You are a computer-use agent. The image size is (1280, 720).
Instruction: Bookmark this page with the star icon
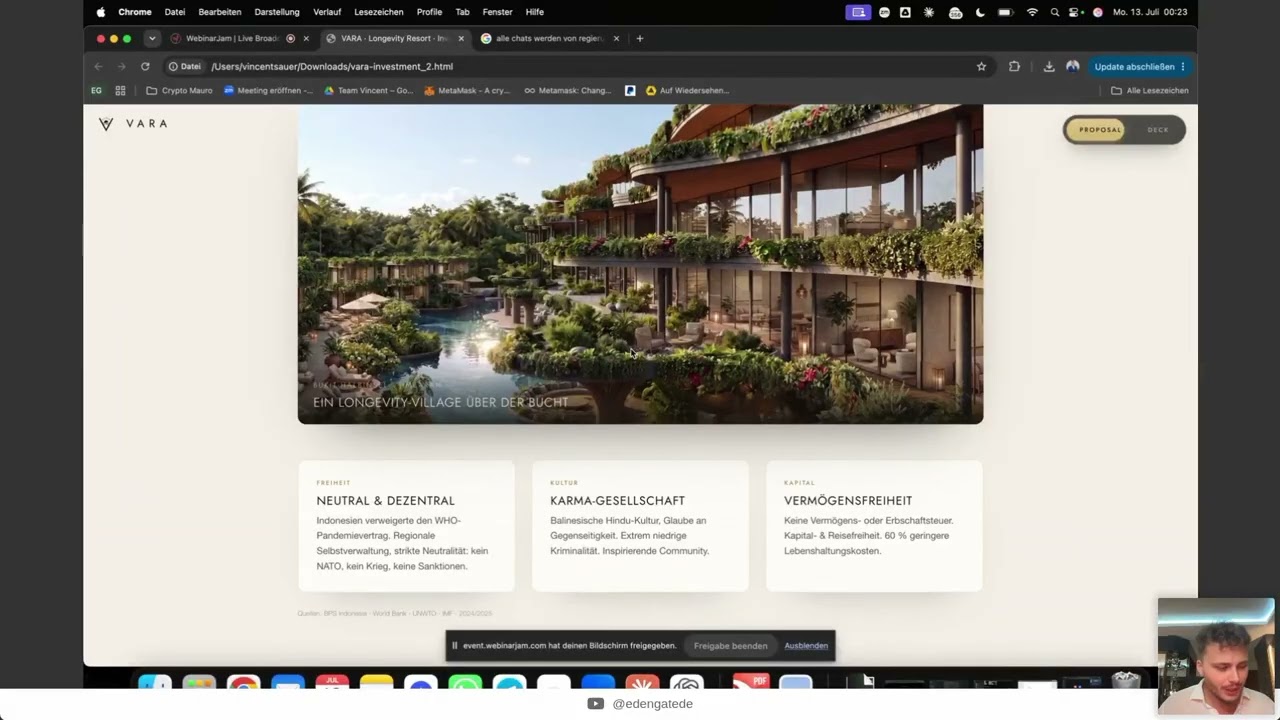point(981,67)
